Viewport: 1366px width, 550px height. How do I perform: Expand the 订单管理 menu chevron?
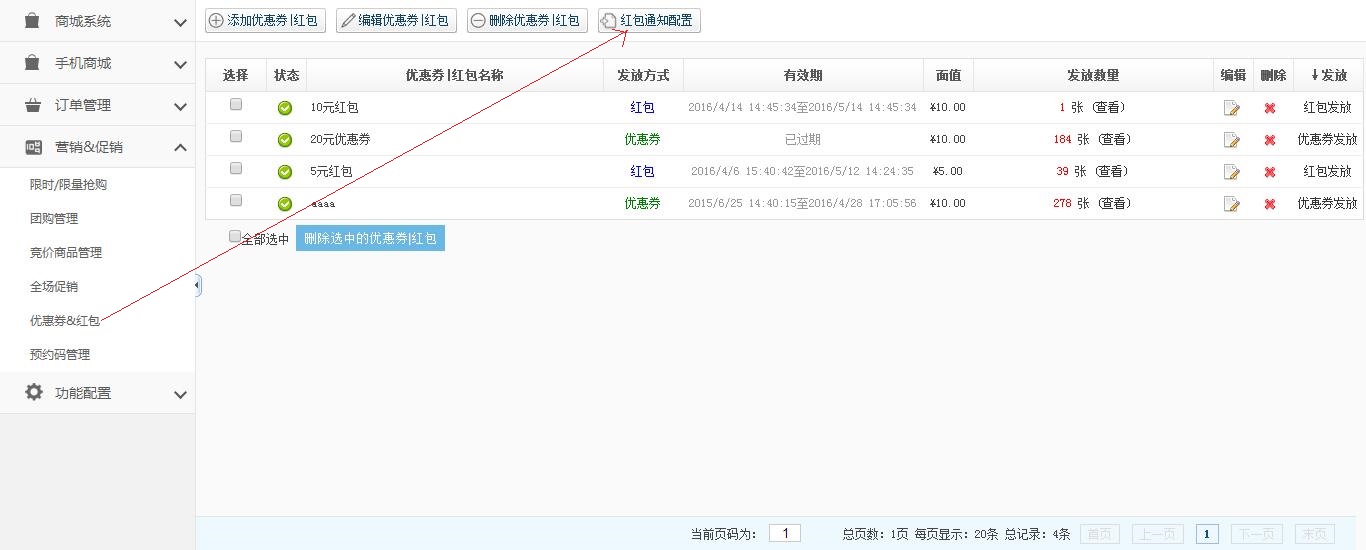(x=180, y=106)
